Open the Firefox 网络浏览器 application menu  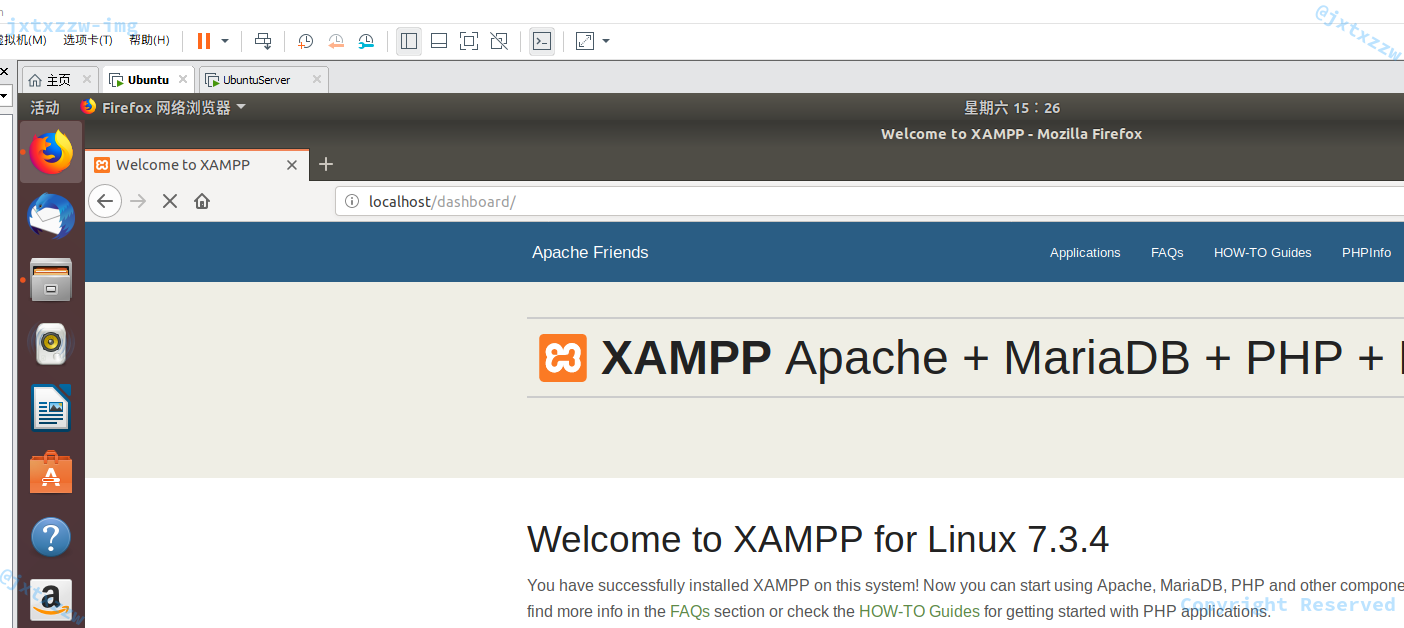[x=164, y=107]
